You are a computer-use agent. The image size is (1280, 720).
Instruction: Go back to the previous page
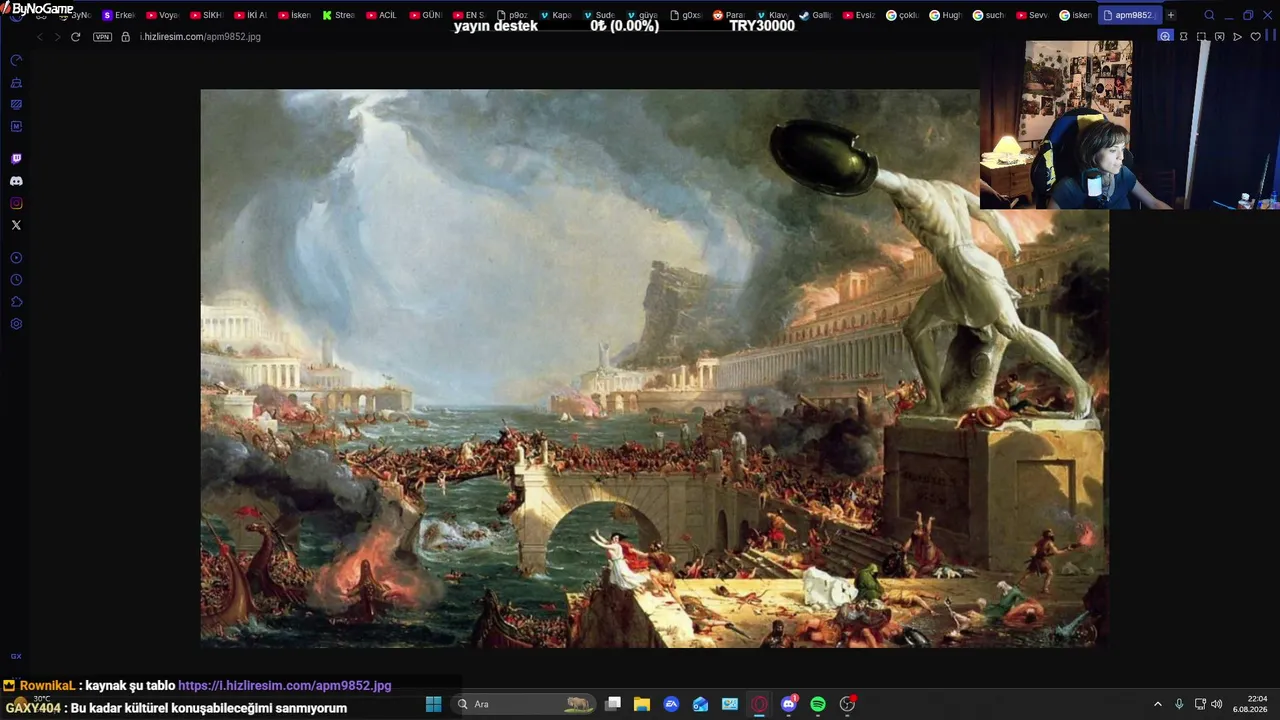[39, 37]
